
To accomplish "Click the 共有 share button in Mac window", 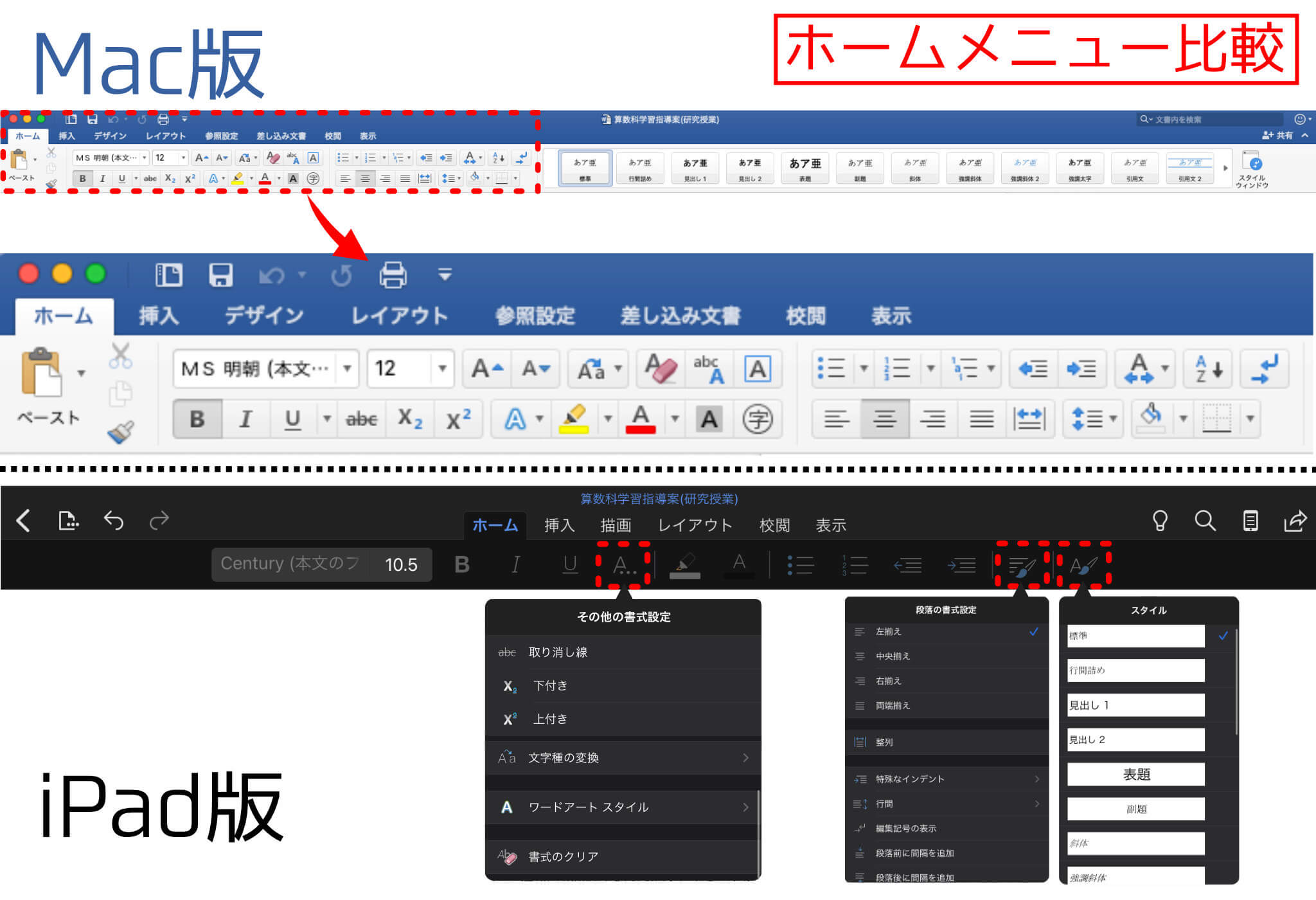I will (1277, 135).
